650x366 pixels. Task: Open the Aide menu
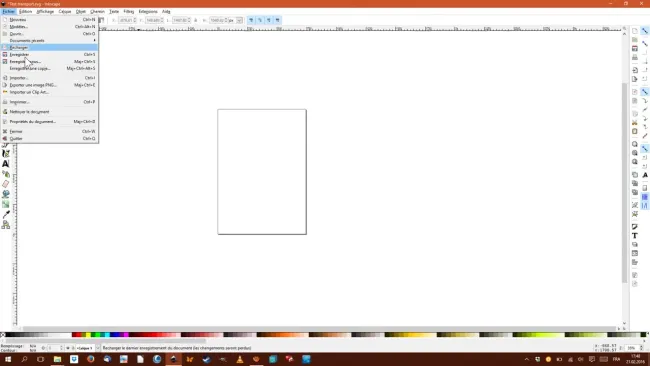[x=166, y=12]
